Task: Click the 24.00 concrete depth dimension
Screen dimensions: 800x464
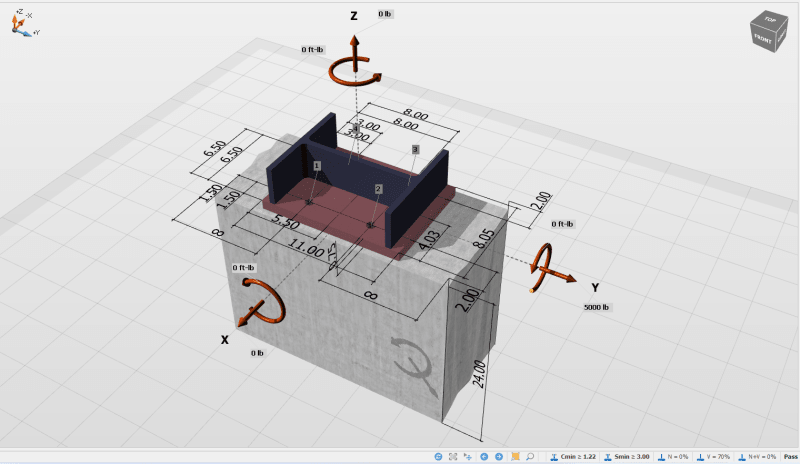Action: [x=480, y=374]
